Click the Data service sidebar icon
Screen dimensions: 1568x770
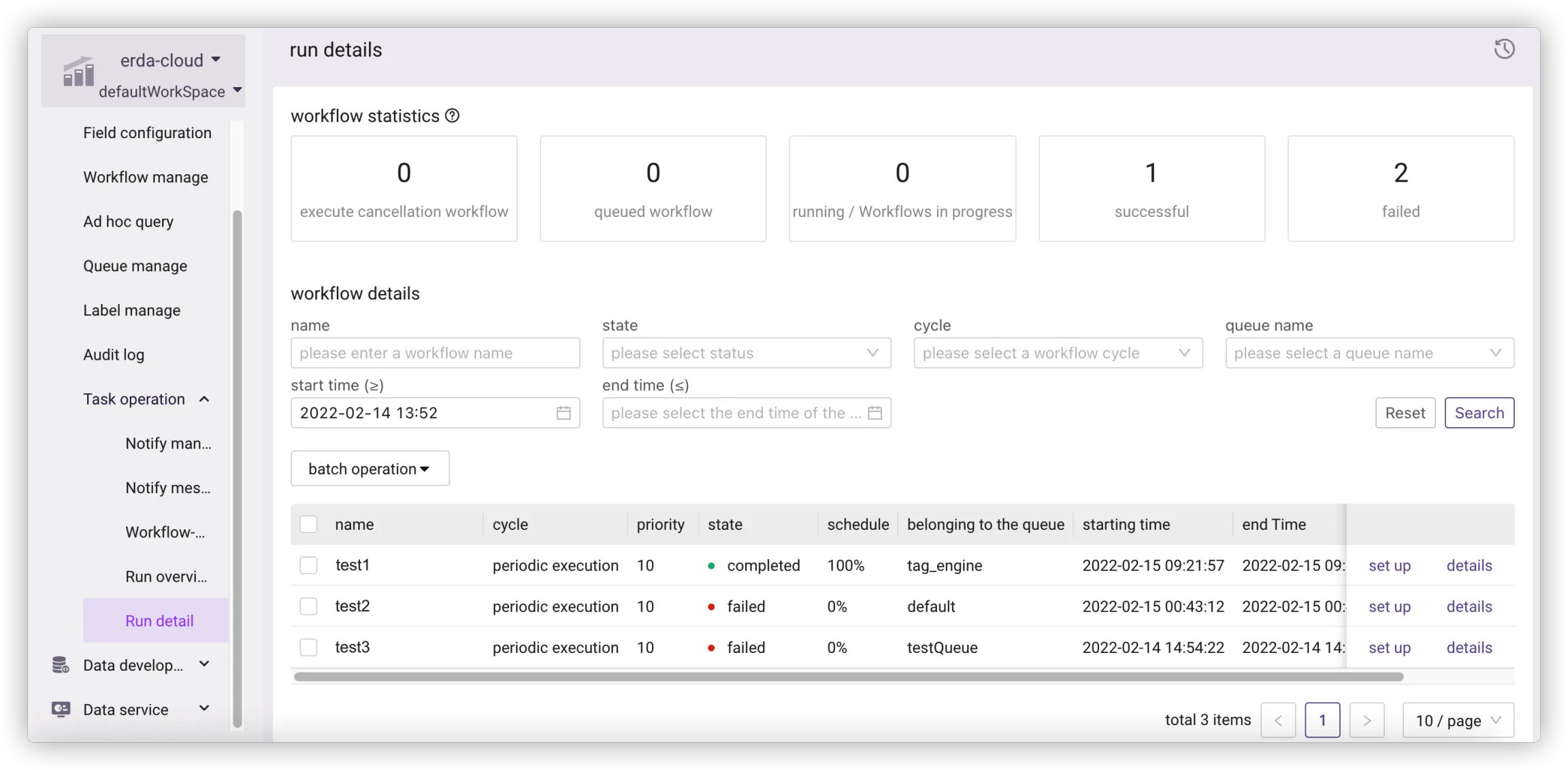pos(61,709)
